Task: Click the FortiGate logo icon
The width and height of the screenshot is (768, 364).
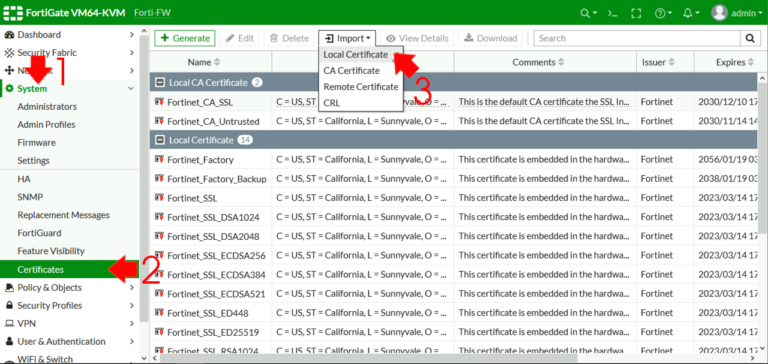Action: [x=13, y=12]
